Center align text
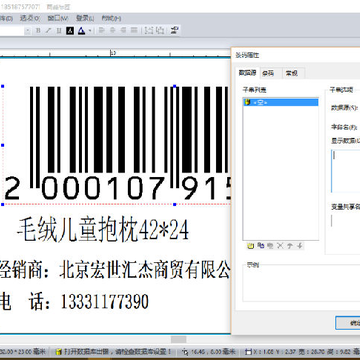The height and width of the screenshot is (360, 360). [x=112, y=31]
